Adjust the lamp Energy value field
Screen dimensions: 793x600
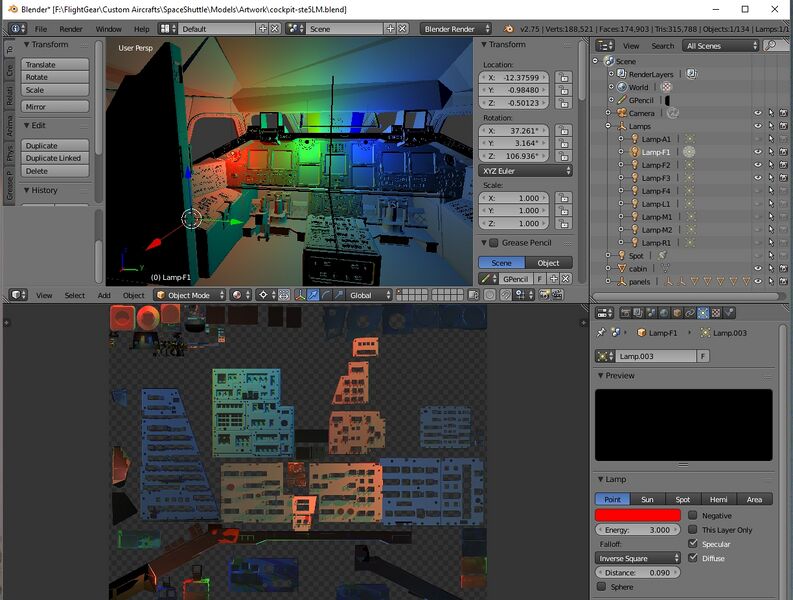point(638,530)
